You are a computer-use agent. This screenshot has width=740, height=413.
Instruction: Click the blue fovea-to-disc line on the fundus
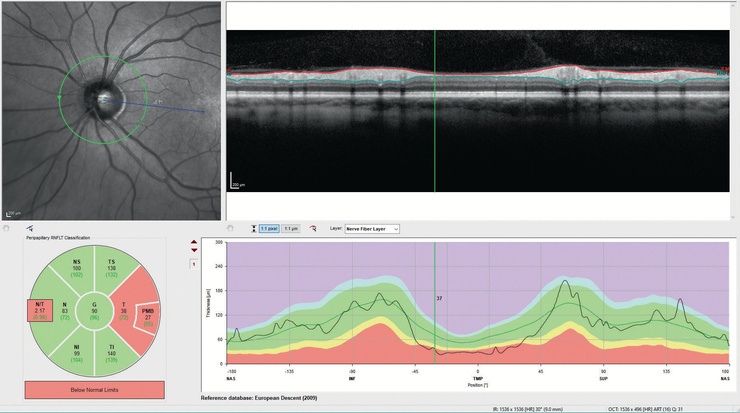click(x=154, y=106)
